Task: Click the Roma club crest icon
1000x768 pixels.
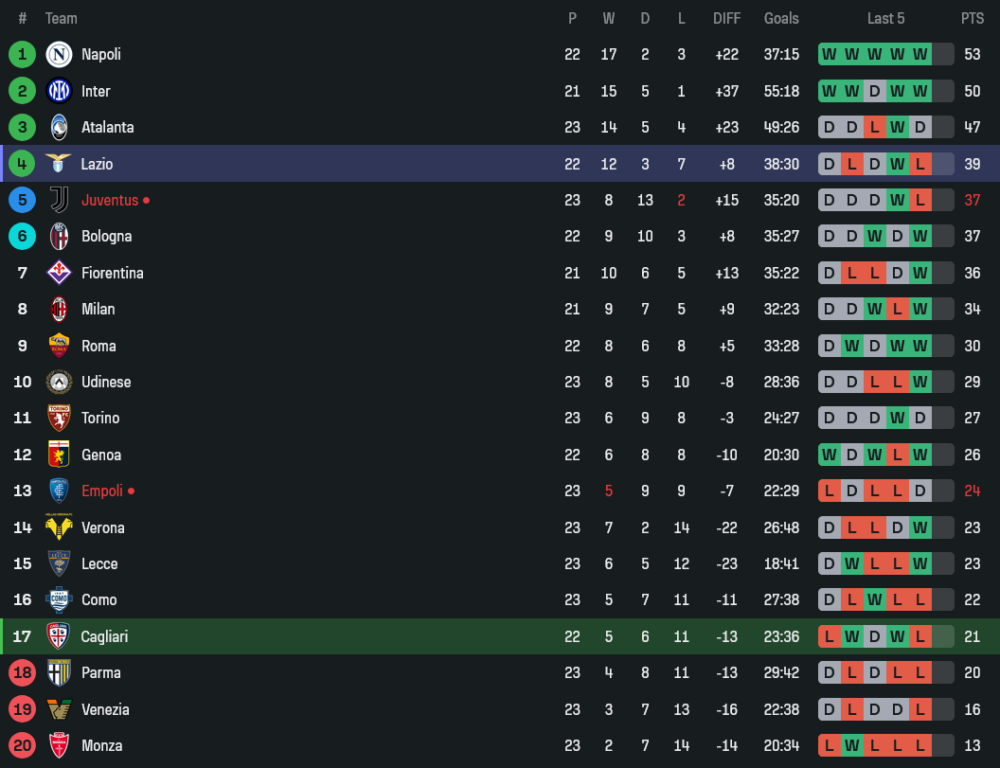Action: pos(59,346)
